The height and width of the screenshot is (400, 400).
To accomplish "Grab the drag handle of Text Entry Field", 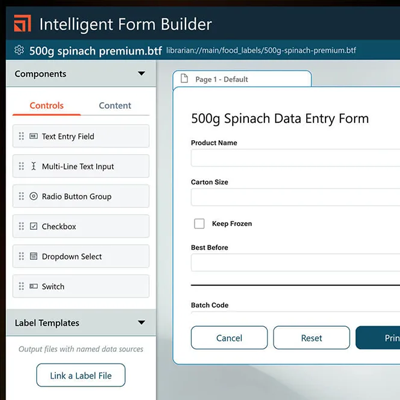I will coord(21,136).
